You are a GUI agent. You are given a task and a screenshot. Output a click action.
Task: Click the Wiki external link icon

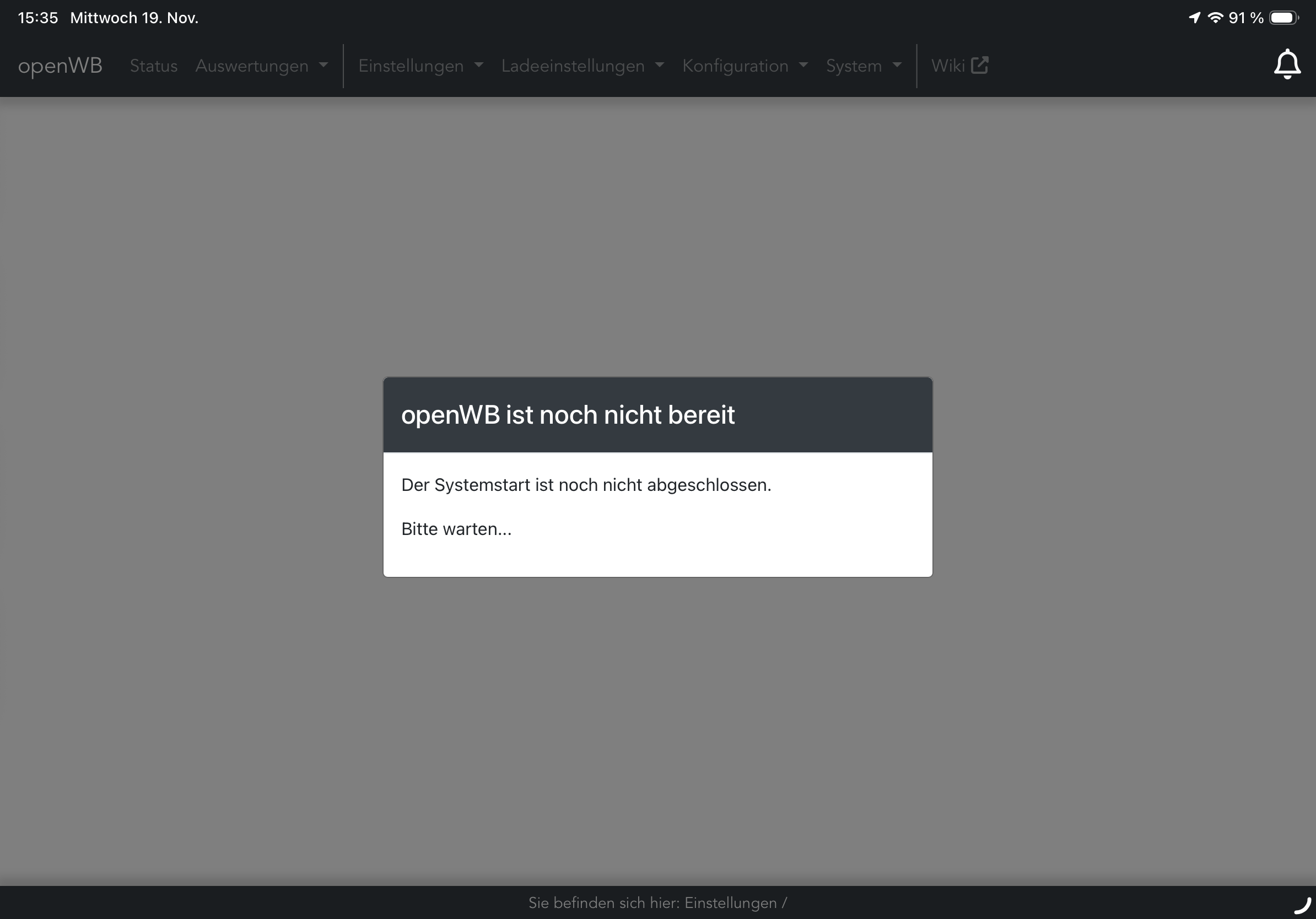979,66
